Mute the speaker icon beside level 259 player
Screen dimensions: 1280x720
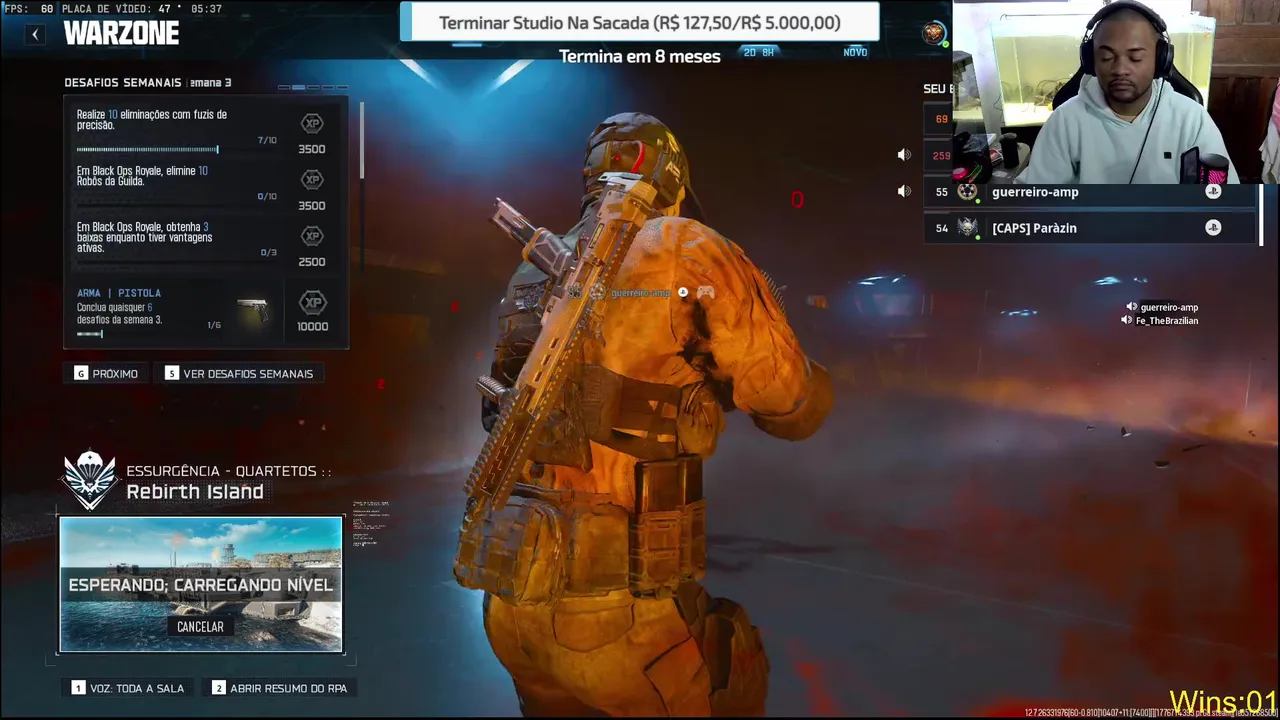(x=904, y=155)
